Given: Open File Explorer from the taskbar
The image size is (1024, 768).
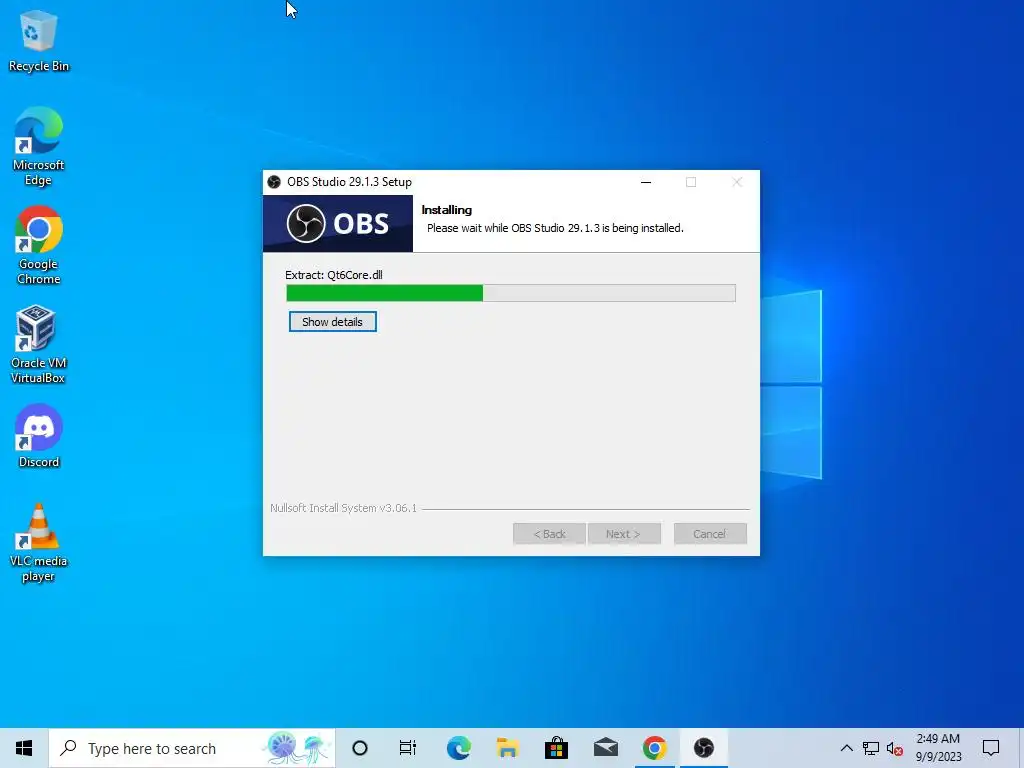Looking at the screenshot, I should (x=507, y=748).
